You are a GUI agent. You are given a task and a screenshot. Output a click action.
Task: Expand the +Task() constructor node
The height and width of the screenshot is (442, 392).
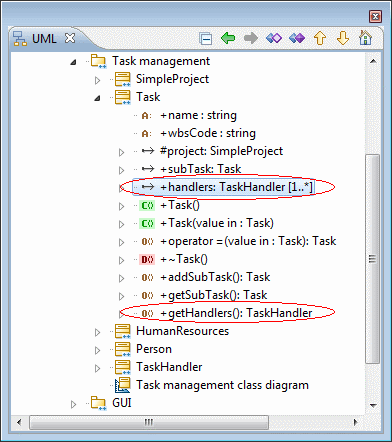click(121, 206)
